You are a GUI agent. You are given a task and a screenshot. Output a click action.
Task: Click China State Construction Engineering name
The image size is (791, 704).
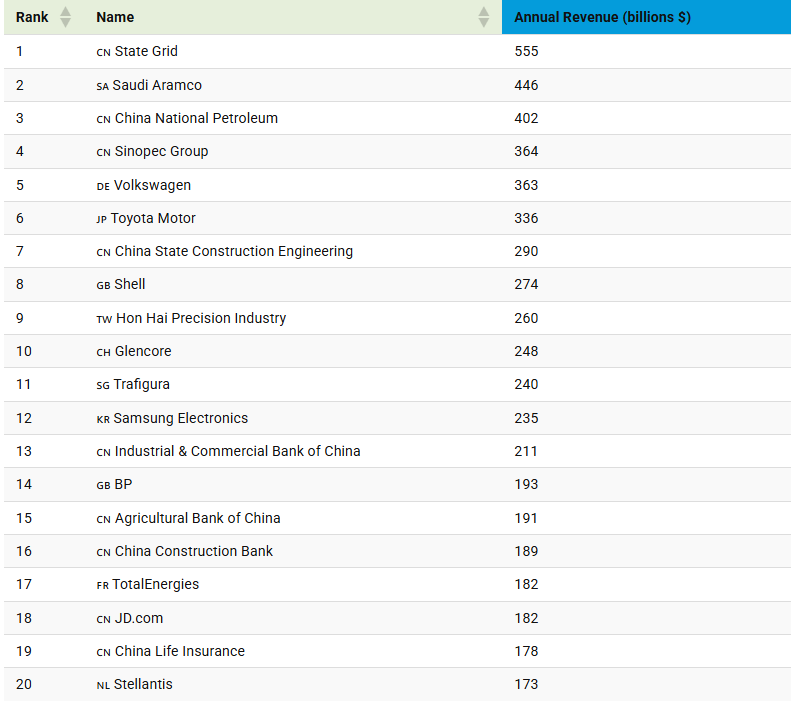pos(234,251)
